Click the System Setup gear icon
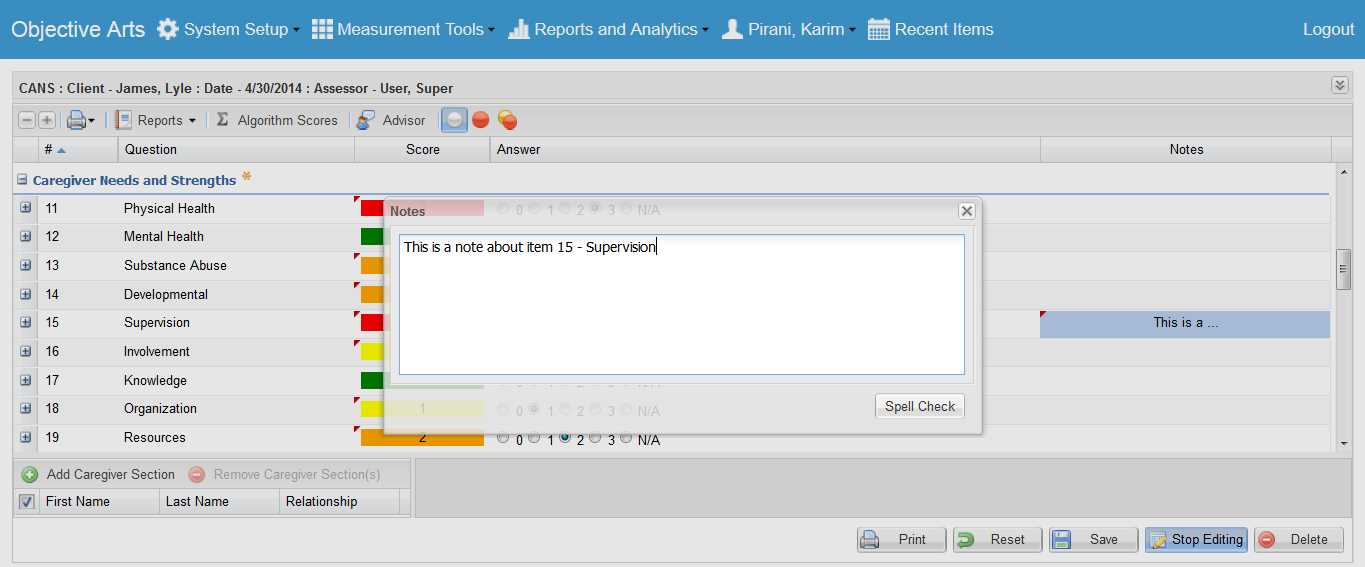The height and width of the screenshot is (567, 1365). (x=168, y=29)
